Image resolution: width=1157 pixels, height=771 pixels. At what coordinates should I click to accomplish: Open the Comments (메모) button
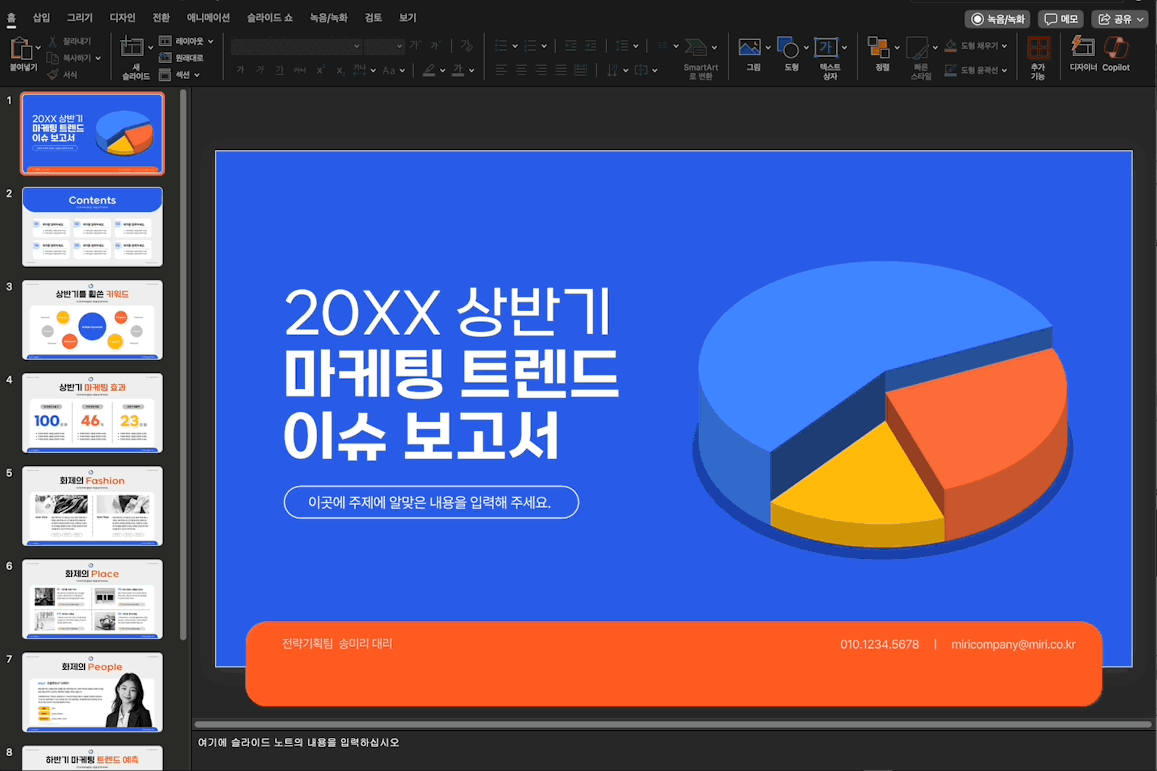pyautogui.click(x=1060, y=19)
